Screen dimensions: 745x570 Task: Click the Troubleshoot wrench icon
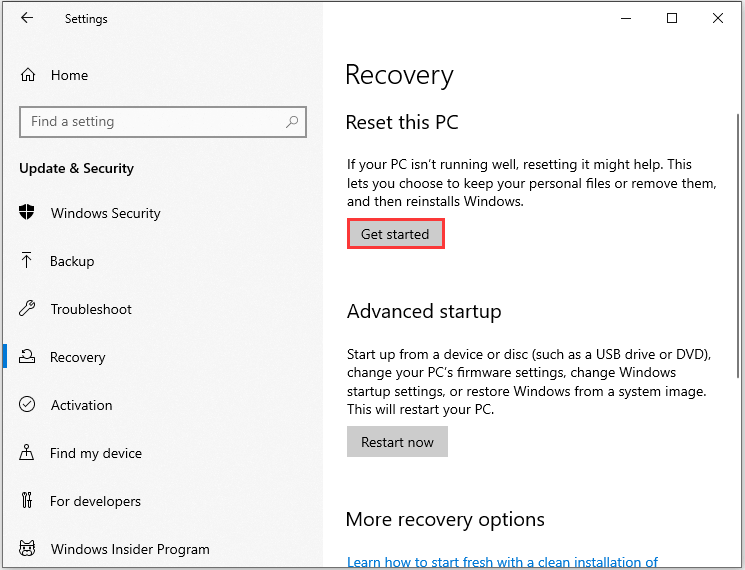(x=28, y=309)
